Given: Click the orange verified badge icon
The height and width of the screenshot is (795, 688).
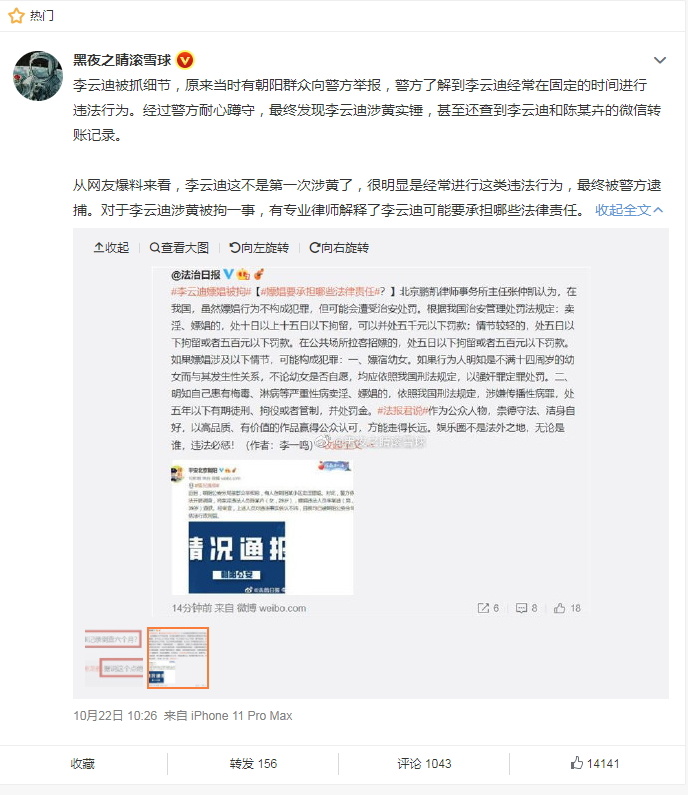Looking at the screenshot, I should (185, 60).
